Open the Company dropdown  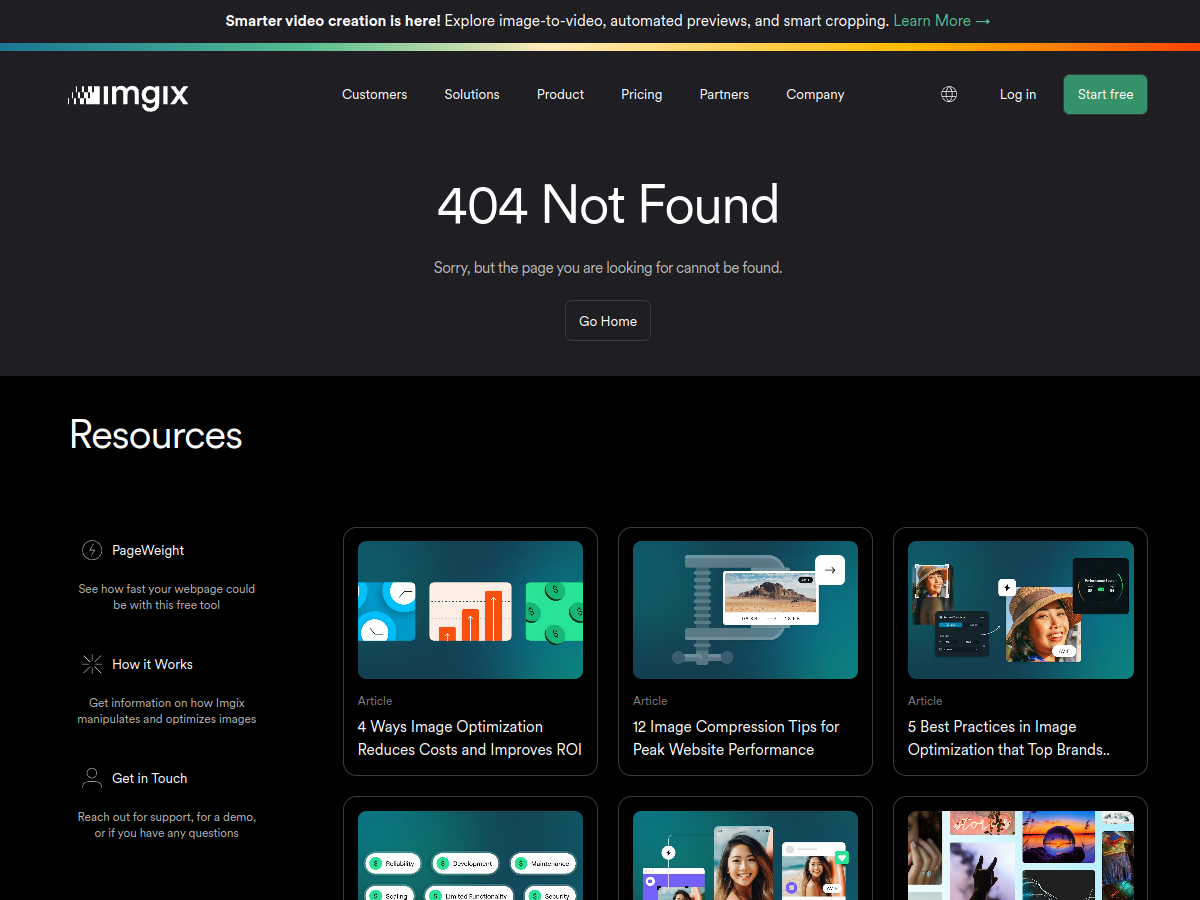click(x=815, y=94)
